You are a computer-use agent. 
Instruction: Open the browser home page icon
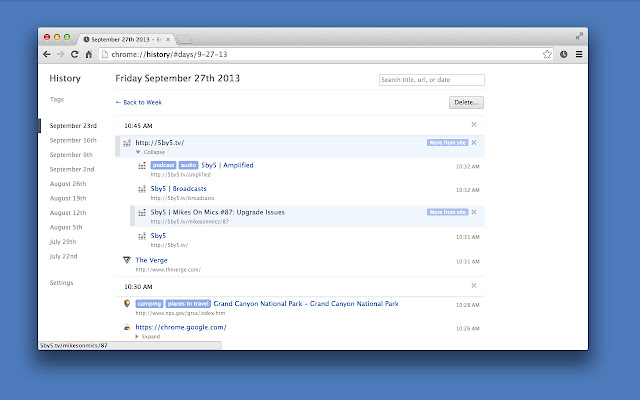pyautogui.click(x=89, y=54)
